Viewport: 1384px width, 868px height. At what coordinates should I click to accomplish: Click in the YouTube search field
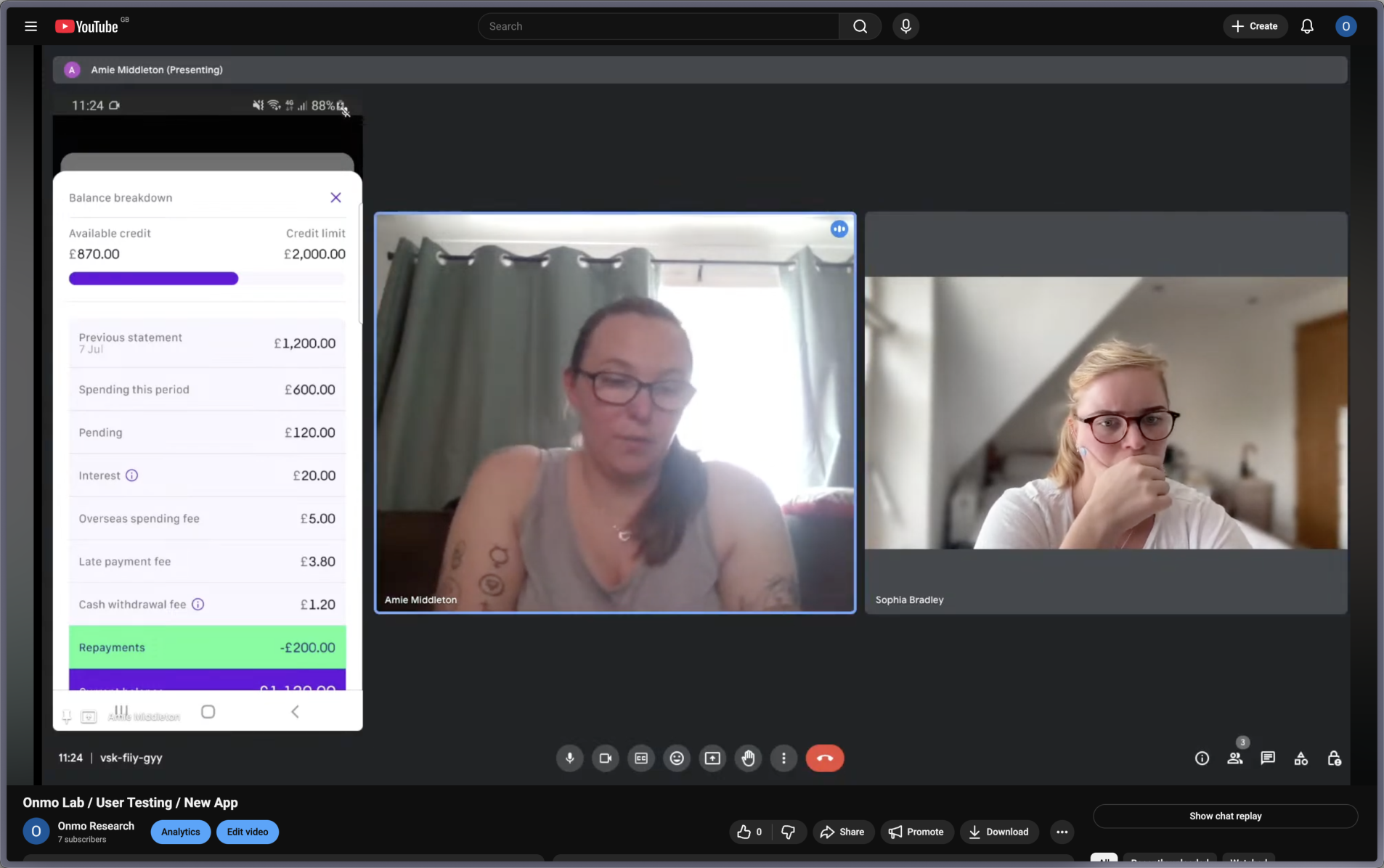tap(657, 26)
